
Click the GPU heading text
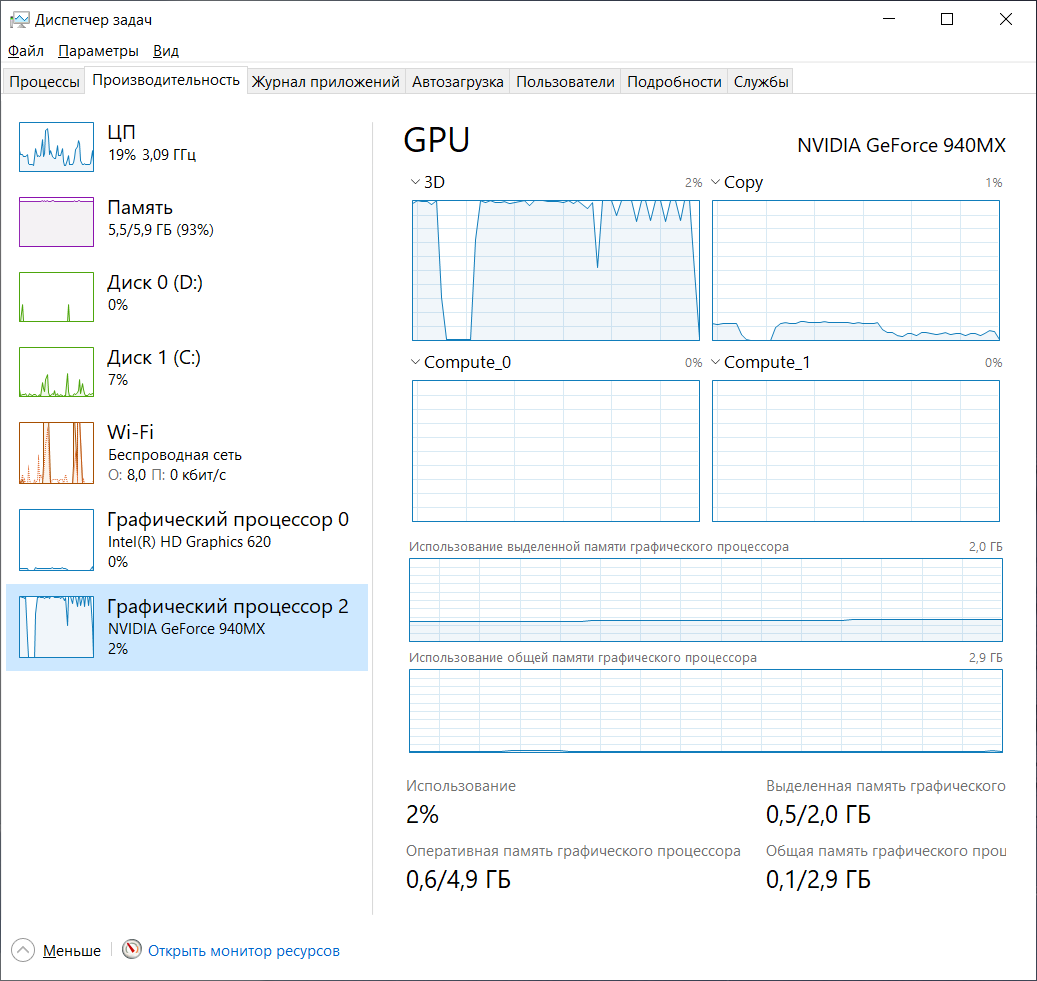pyautogui.click(x=436, y=140)
